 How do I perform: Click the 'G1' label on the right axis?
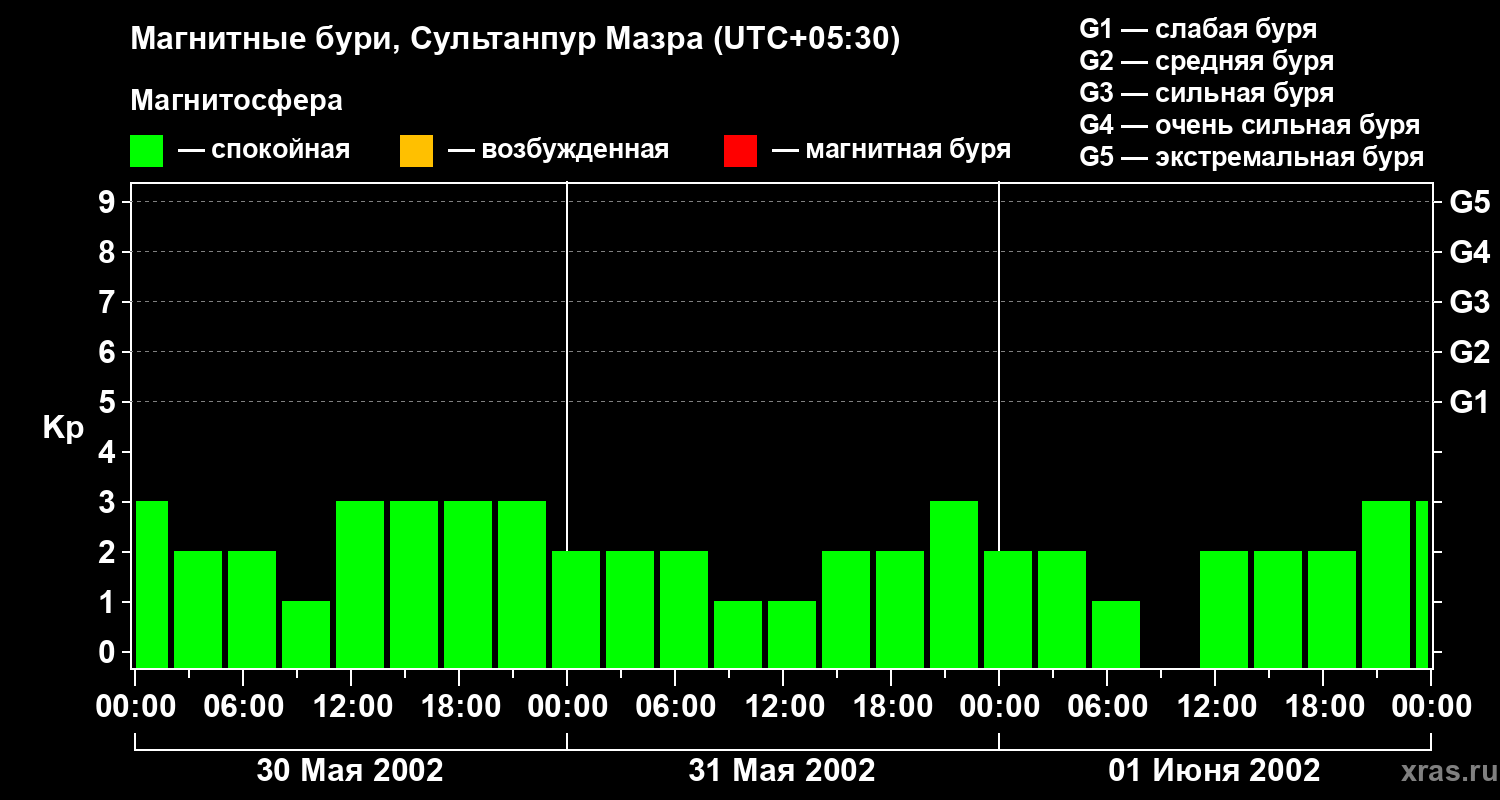[1469, 403]
